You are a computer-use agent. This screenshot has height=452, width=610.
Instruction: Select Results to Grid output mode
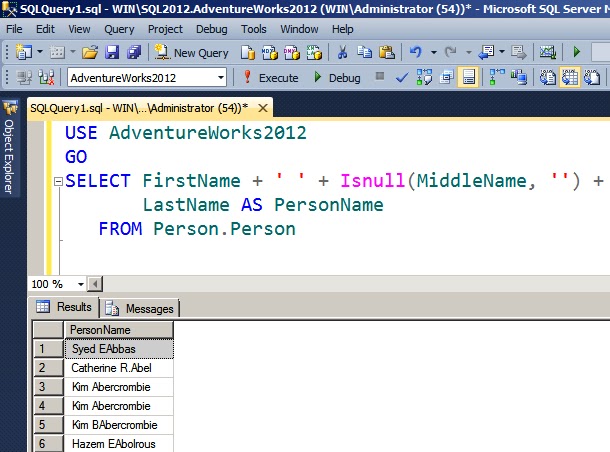click(x=570, y=77)
